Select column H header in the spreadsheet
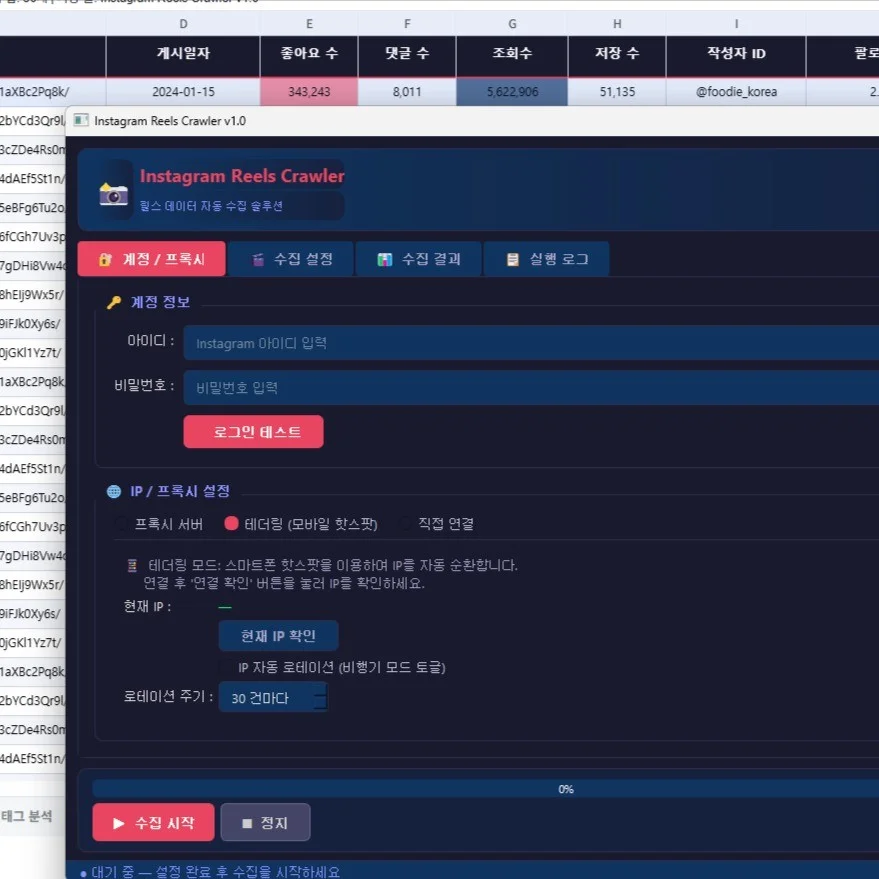Screen dimensions: 879x879 (x=617, y=24)
